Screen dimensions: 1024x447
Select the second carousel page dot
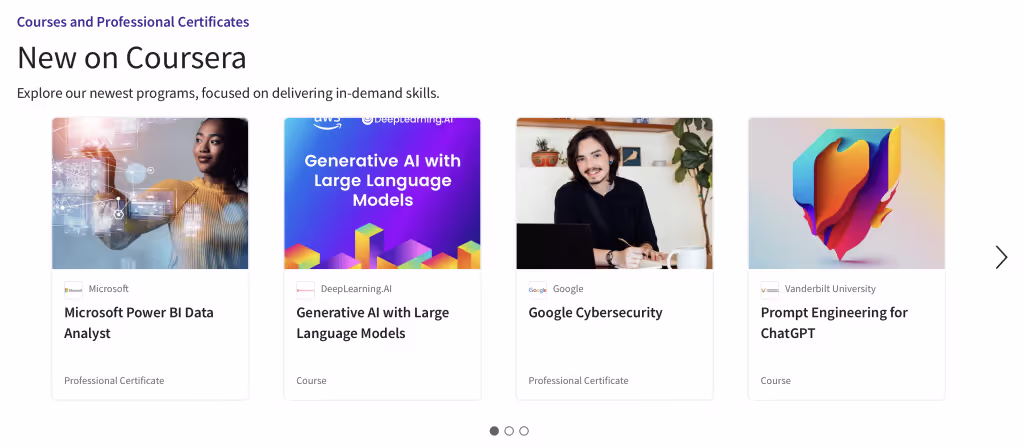tap(509, 431)
